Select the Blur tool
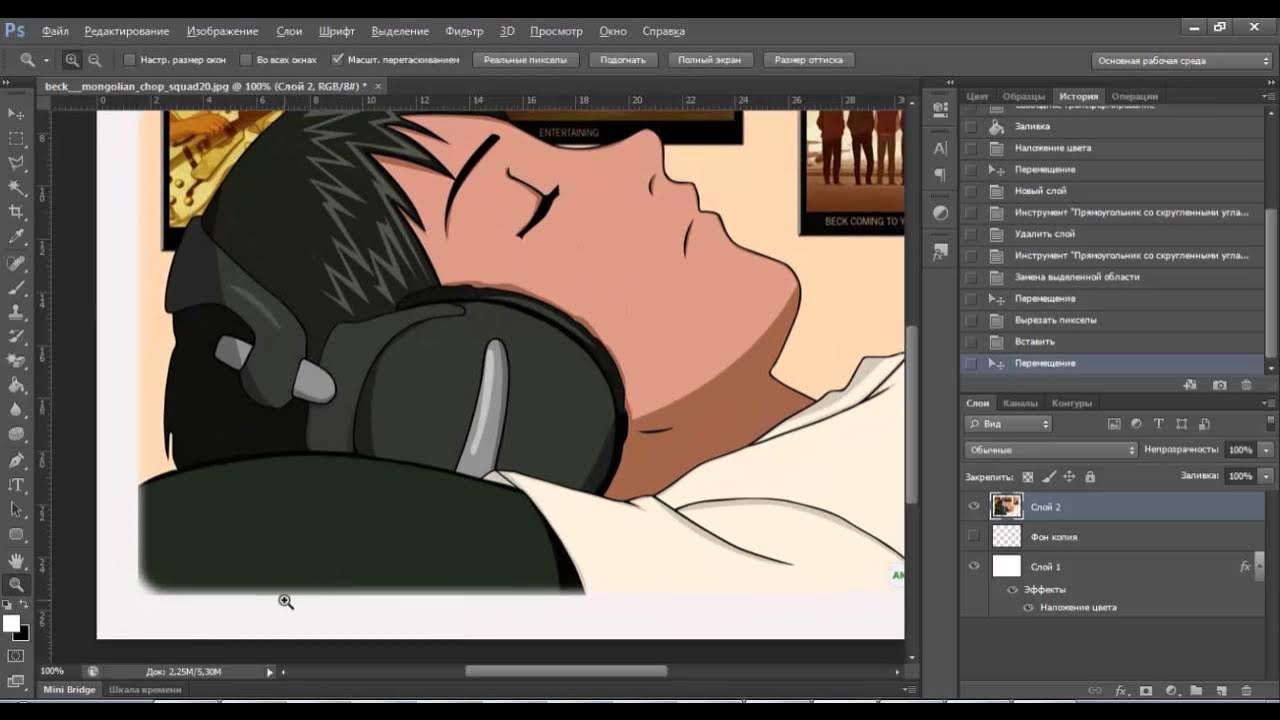1280x720 pixels. [16, 409]
